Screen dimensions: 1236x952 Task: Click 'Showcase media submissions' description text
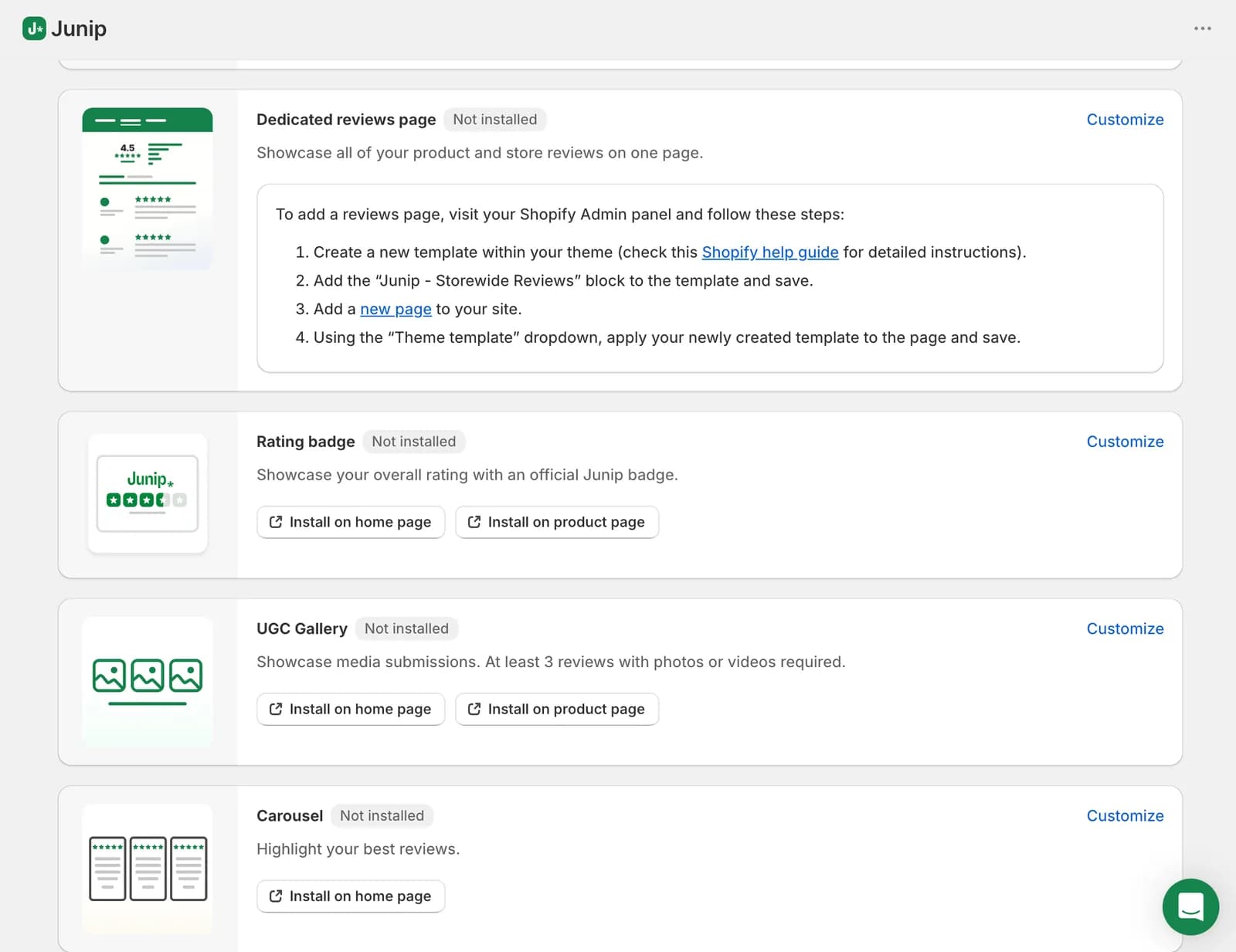click(551, 662)
